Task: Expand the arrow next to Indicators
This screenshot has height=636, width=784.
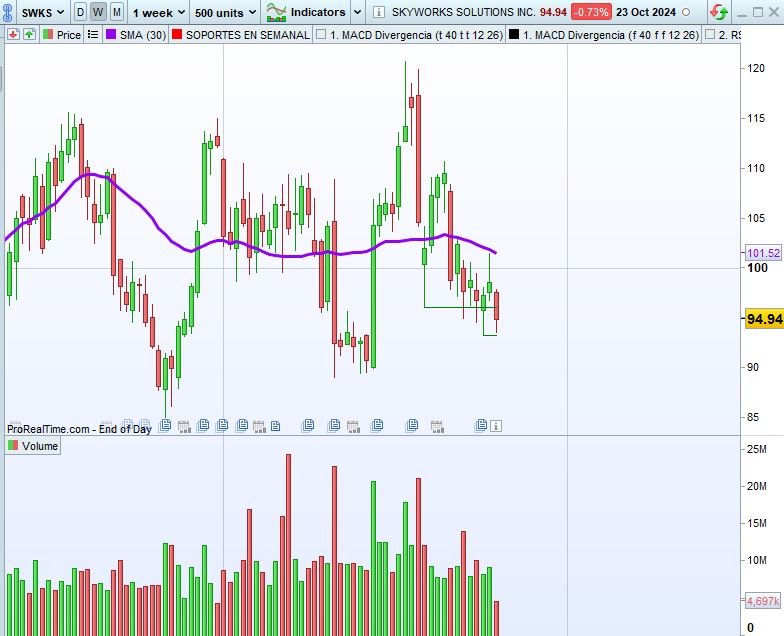Action: 357,12
